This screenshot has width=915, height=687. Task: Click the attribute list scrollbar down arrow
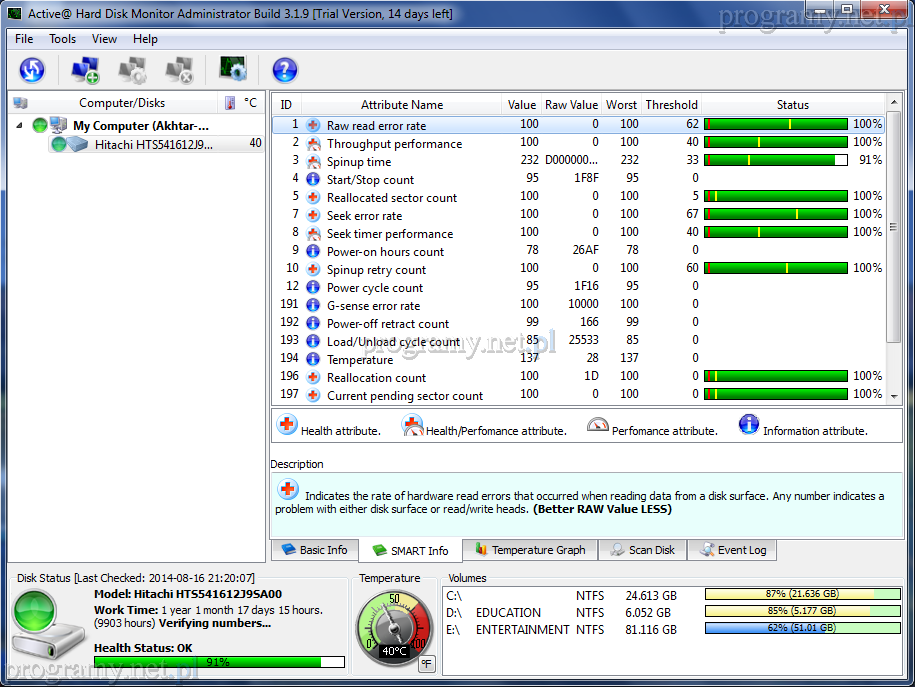893,396
